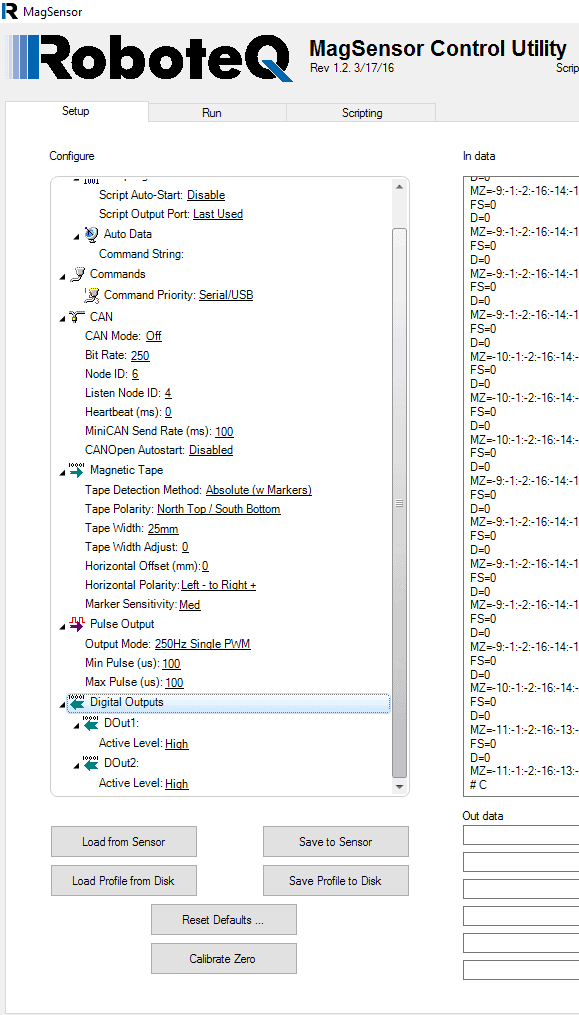Edit the Bit Rate value 250
This screenshot has height=1015, width=579.
tap(140, 355)
